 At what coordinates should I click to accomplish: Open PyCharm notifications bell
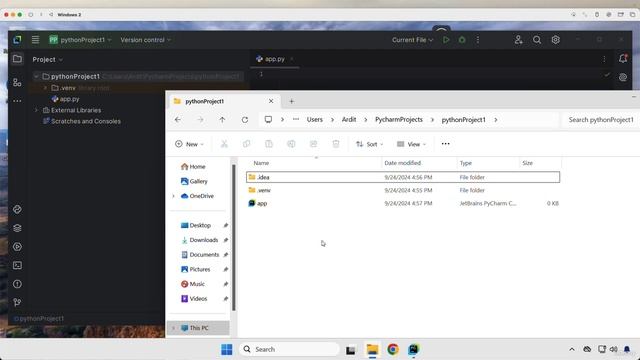tap(623, 58)
